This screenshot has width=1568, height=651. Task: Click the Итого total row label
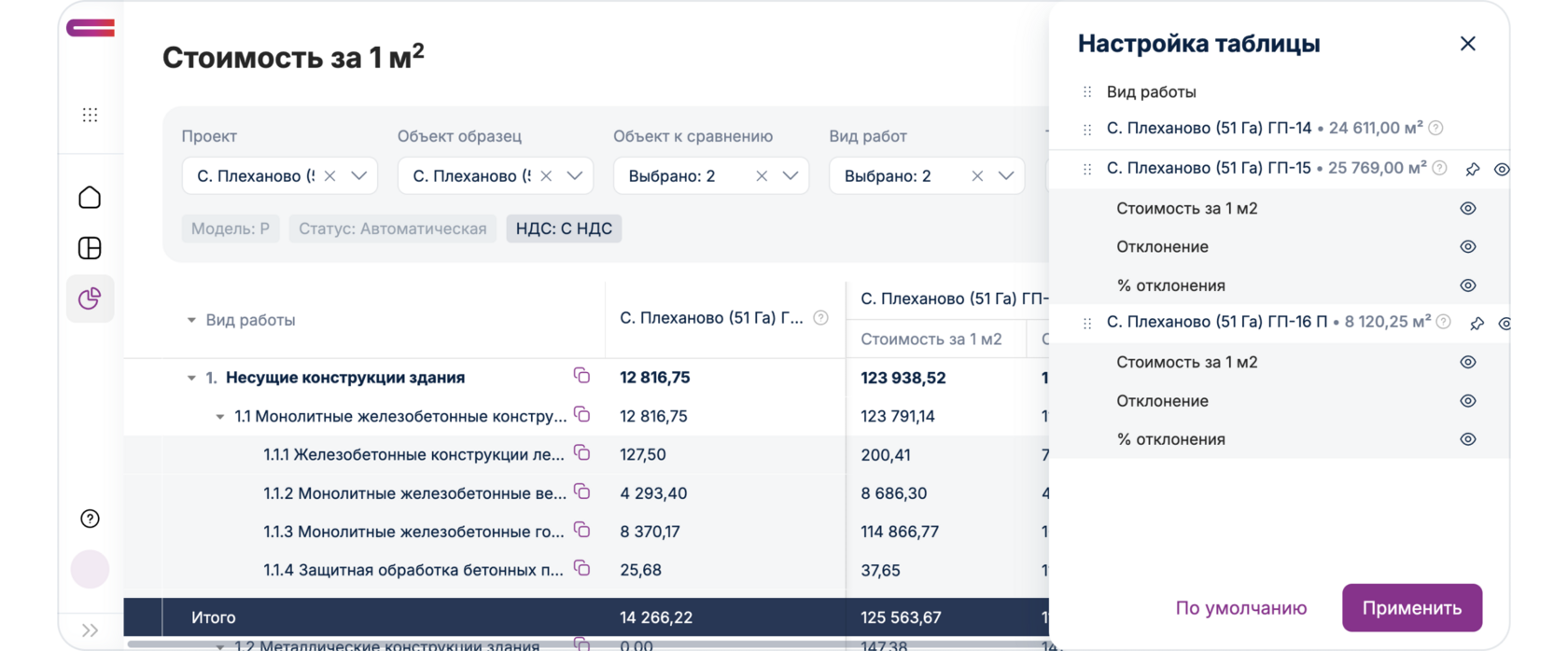[x=214, y=617]
